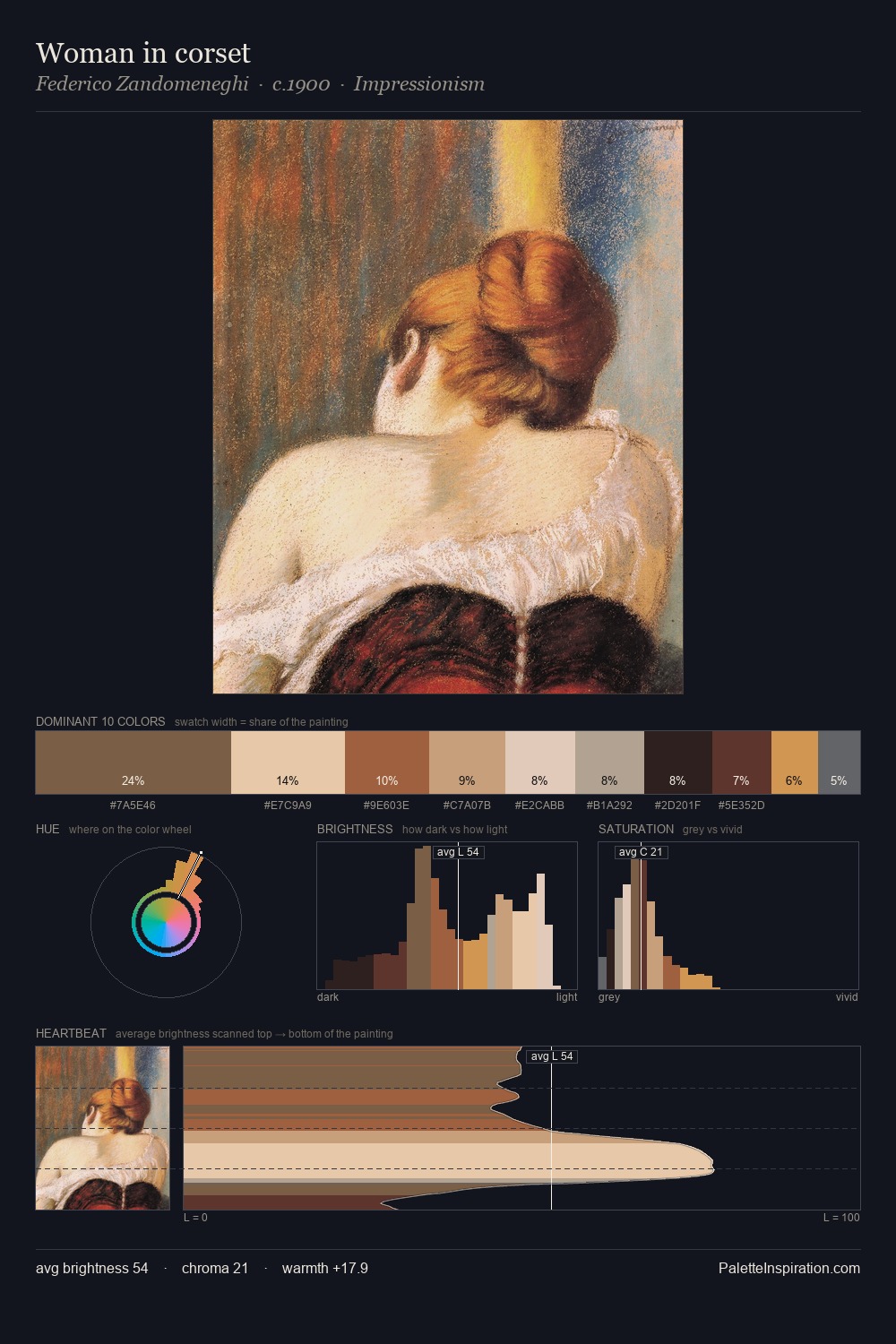Select the 14% cream swatch #E7C9A9
This screenshot has width=896, height=1344.
click(x=288, y=762)
